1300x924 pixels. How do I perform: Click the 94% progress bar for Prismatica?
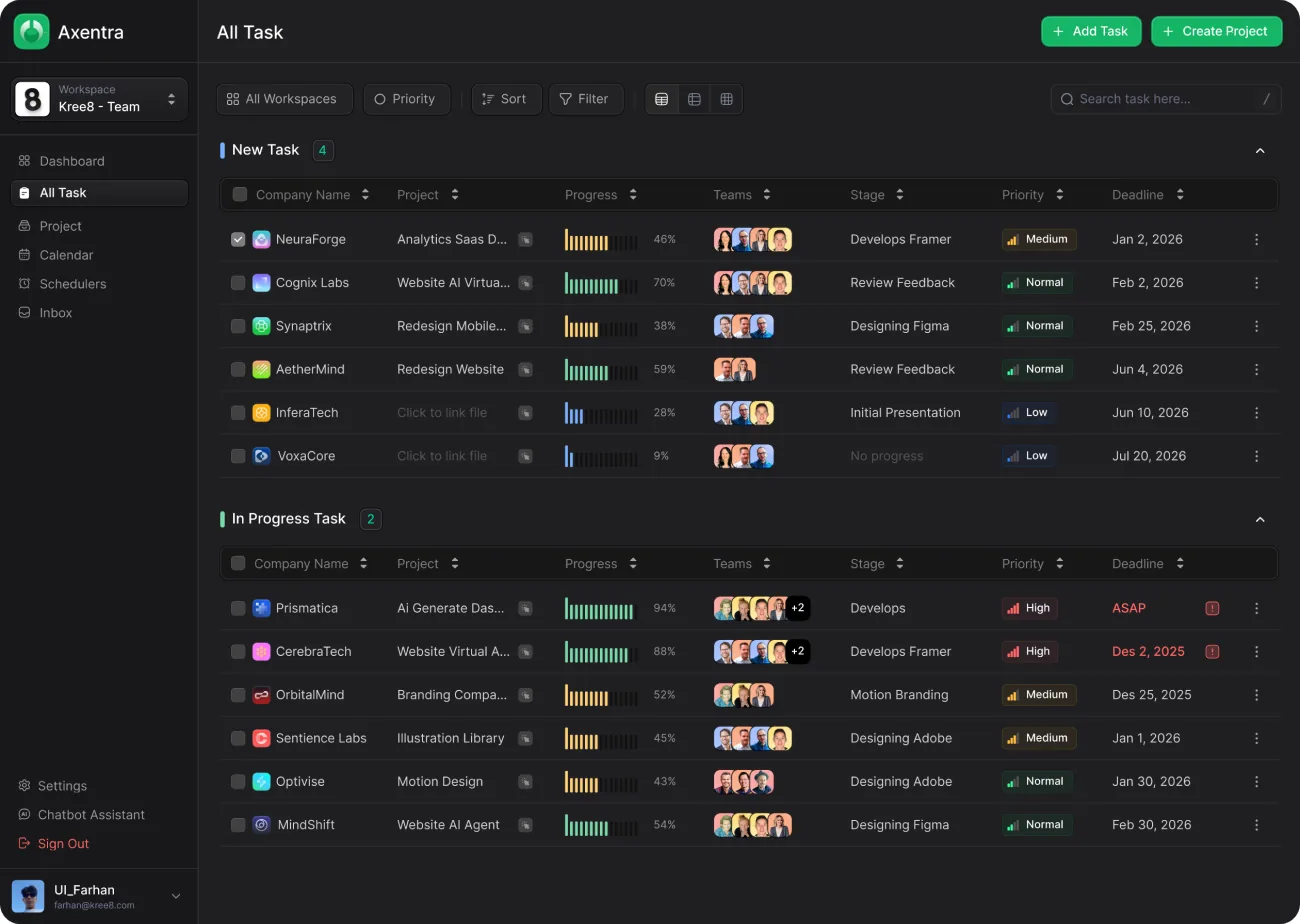[x=601, y=608]
